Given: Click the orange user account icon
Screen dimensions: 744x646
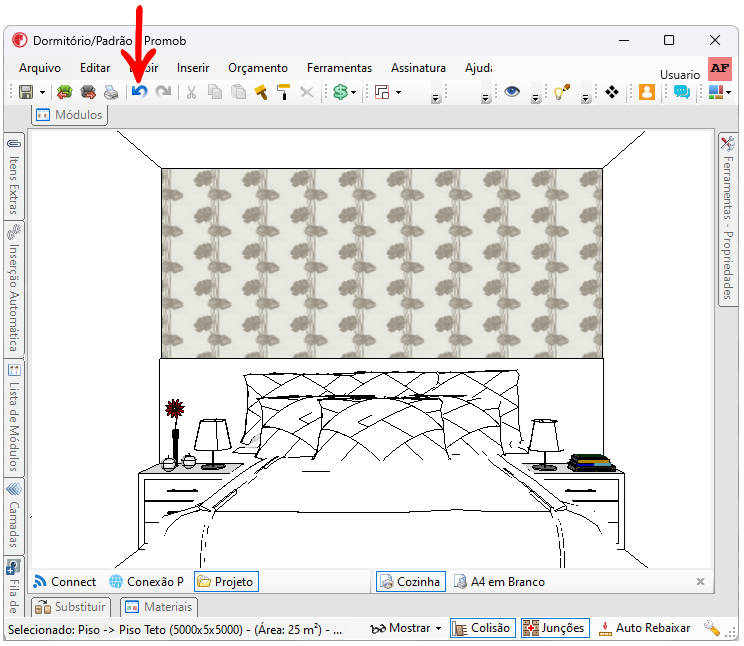Looking at the screenshot, I should (646, 92).
